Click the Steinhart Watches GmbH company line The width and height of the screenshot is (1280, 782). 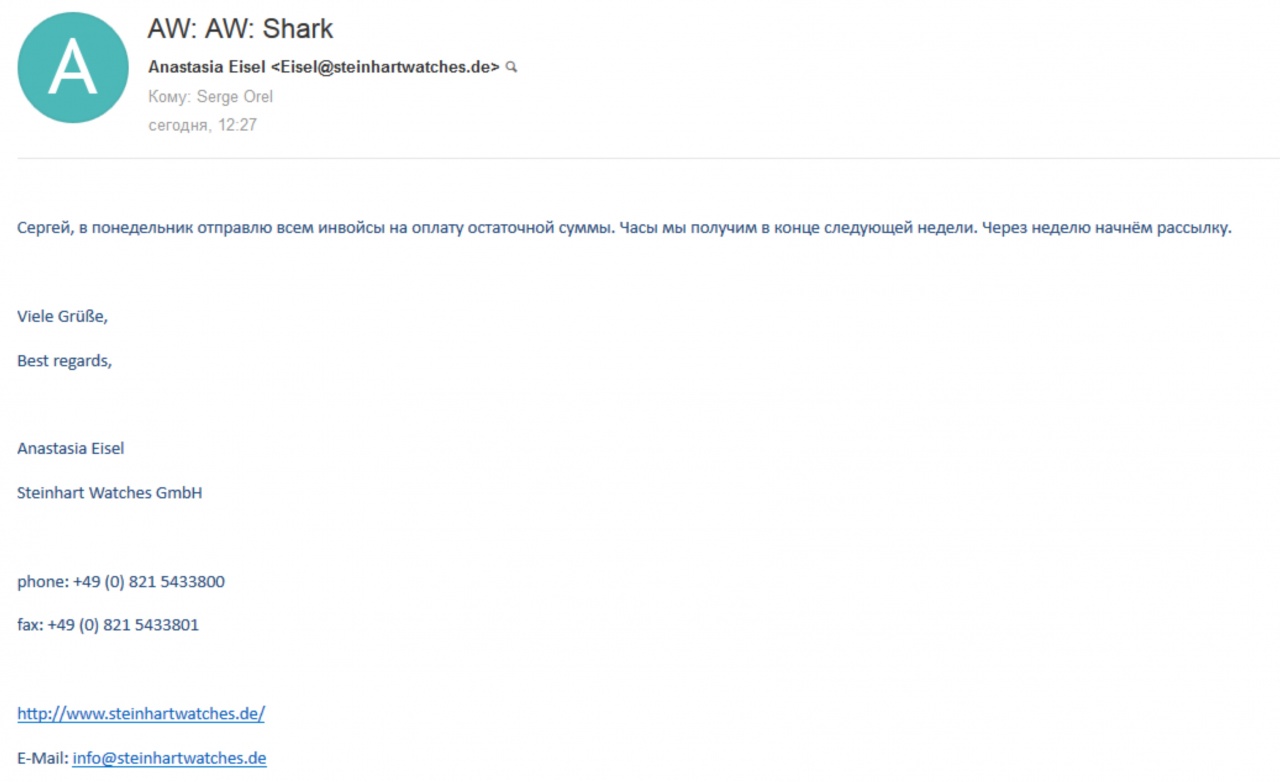pyautogui.click(x=110, y=493)
